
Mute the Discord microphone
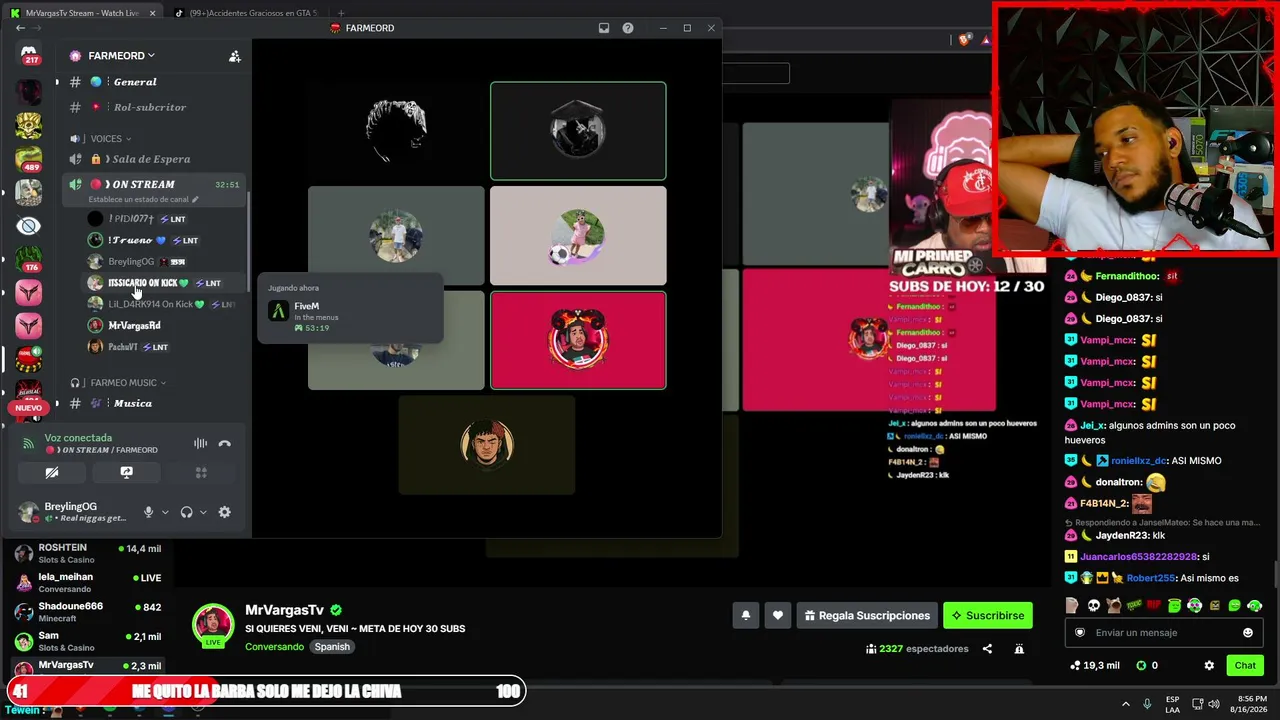pos(148,512)
